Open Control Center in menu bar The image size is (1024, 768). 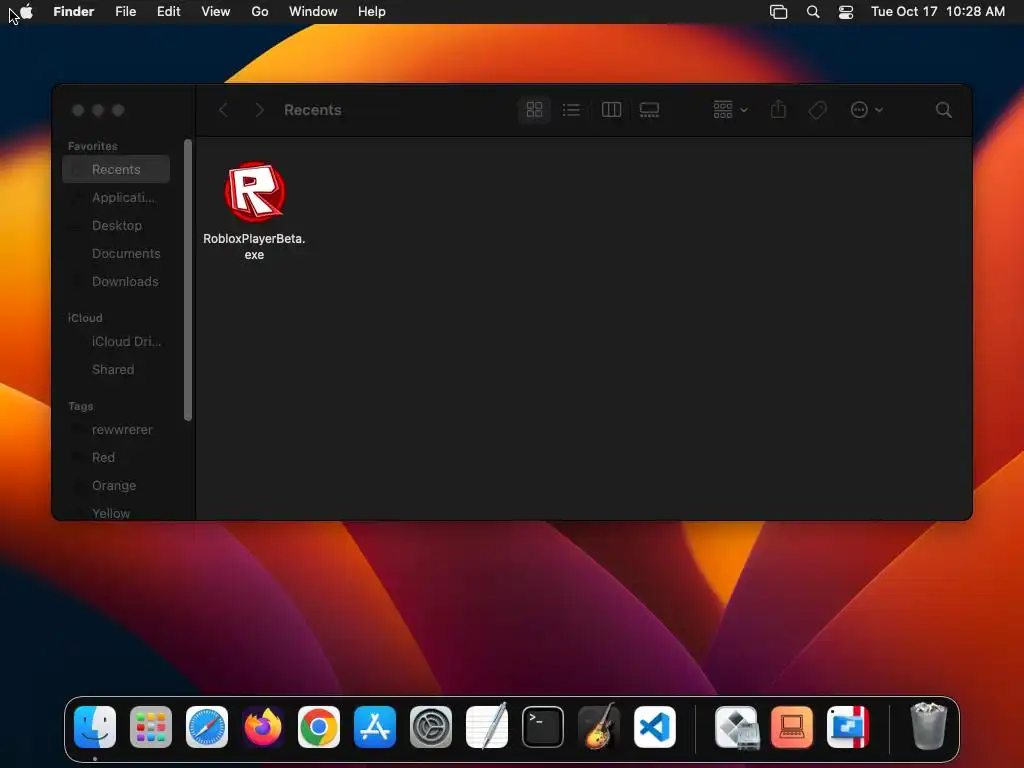click(846, 12)
